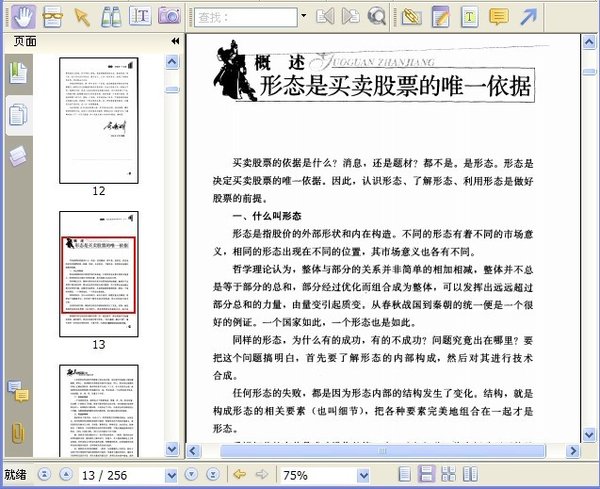Switch to single page layout
The width and height of the screenshot is (600, 489).
404,474
